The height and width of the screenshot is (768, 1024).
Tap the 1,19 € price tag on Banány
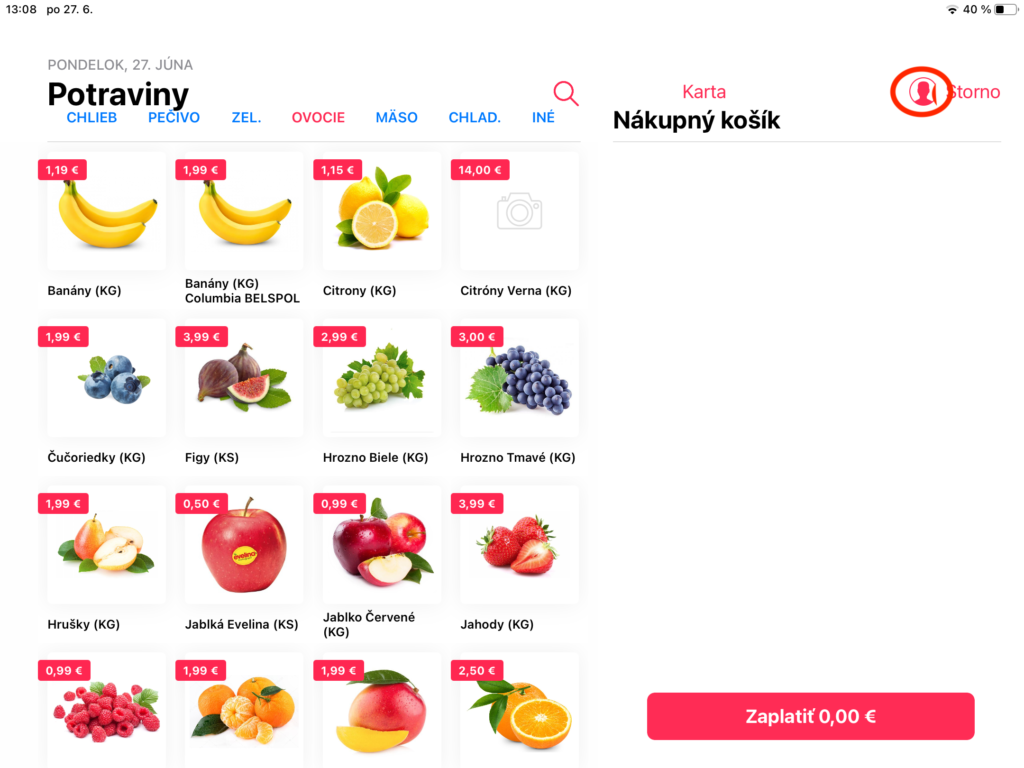pos(62,170)
